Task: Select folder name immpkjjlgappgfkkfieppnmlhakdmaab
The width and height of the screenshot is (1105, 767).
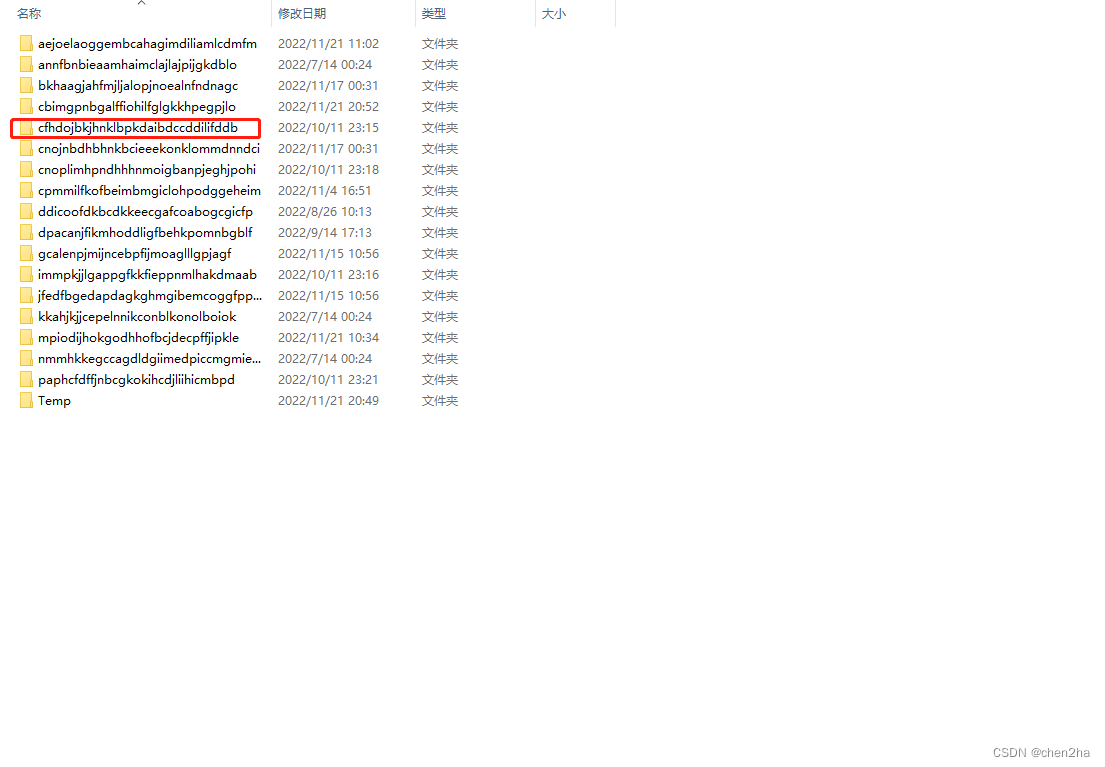Action: 147,275
